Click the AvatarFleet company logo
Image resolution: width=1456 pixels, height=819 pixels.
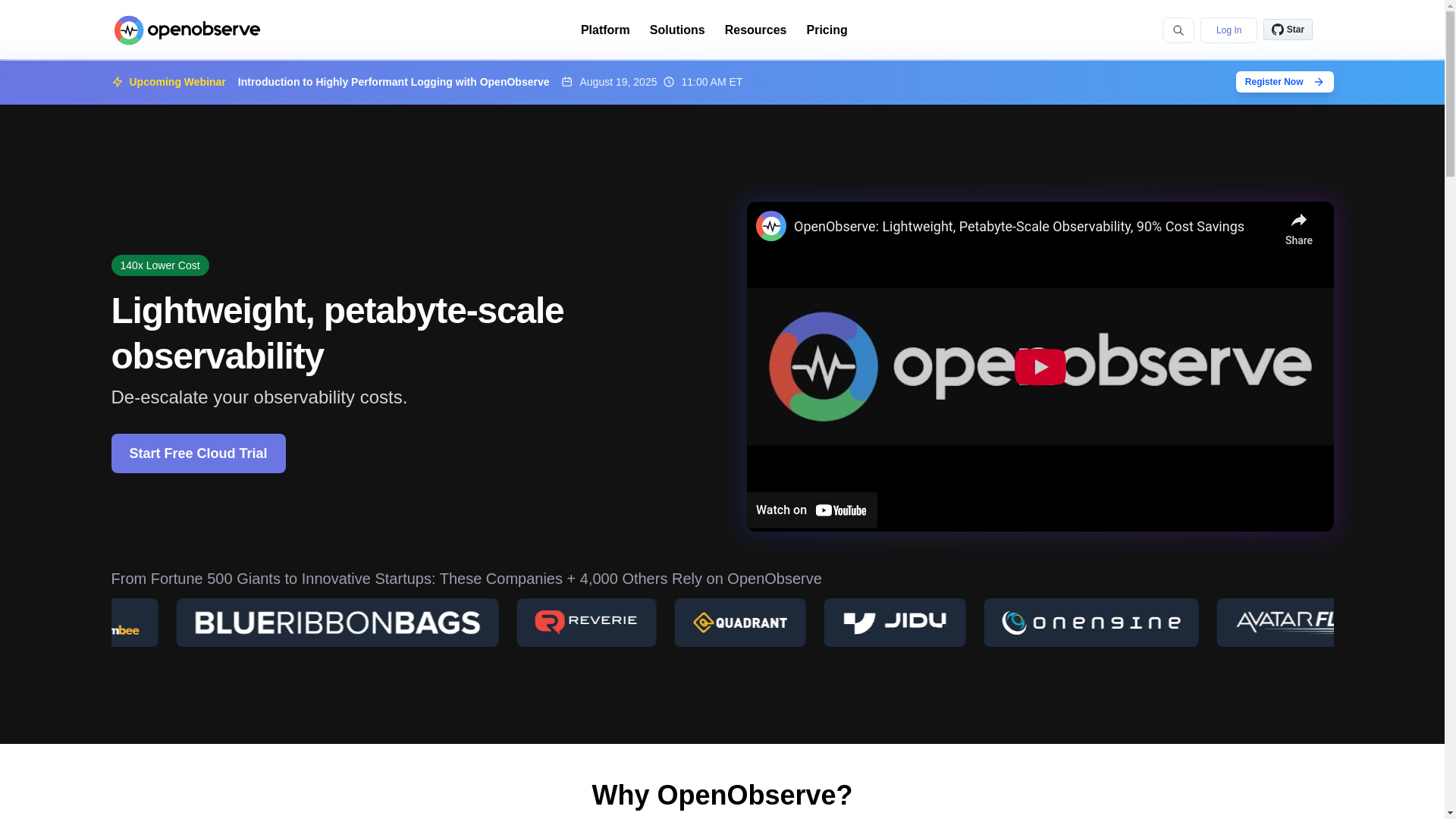[1276, 623]
